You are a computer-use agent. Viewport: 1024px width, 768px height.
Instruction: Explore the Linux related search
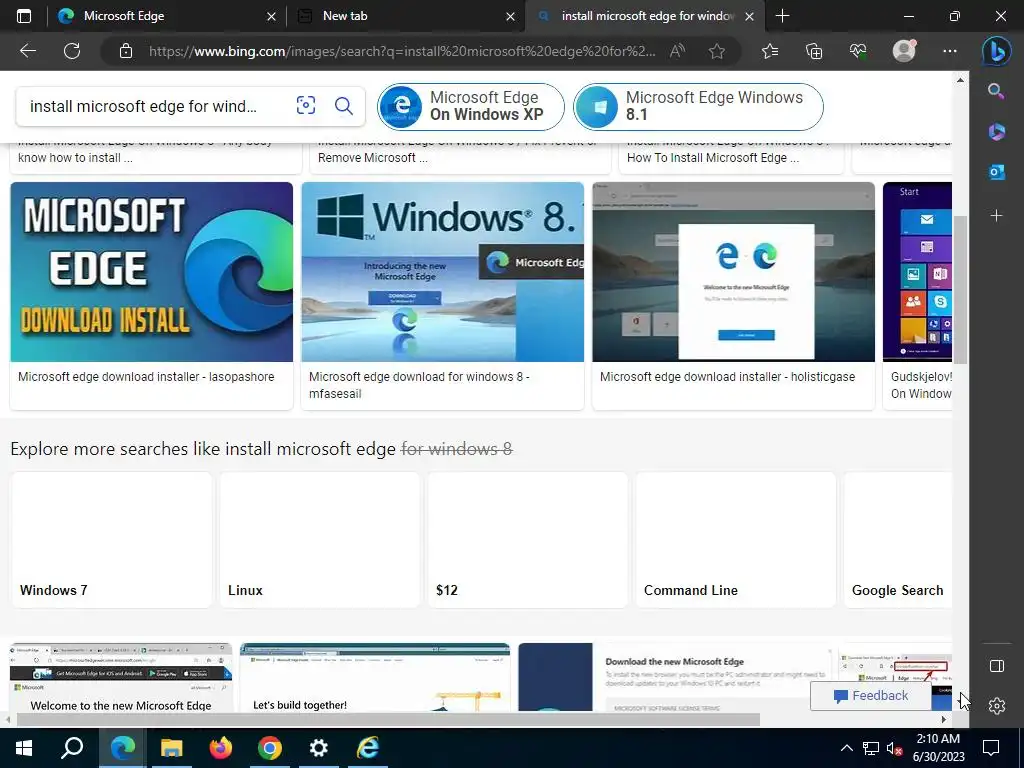319,540
